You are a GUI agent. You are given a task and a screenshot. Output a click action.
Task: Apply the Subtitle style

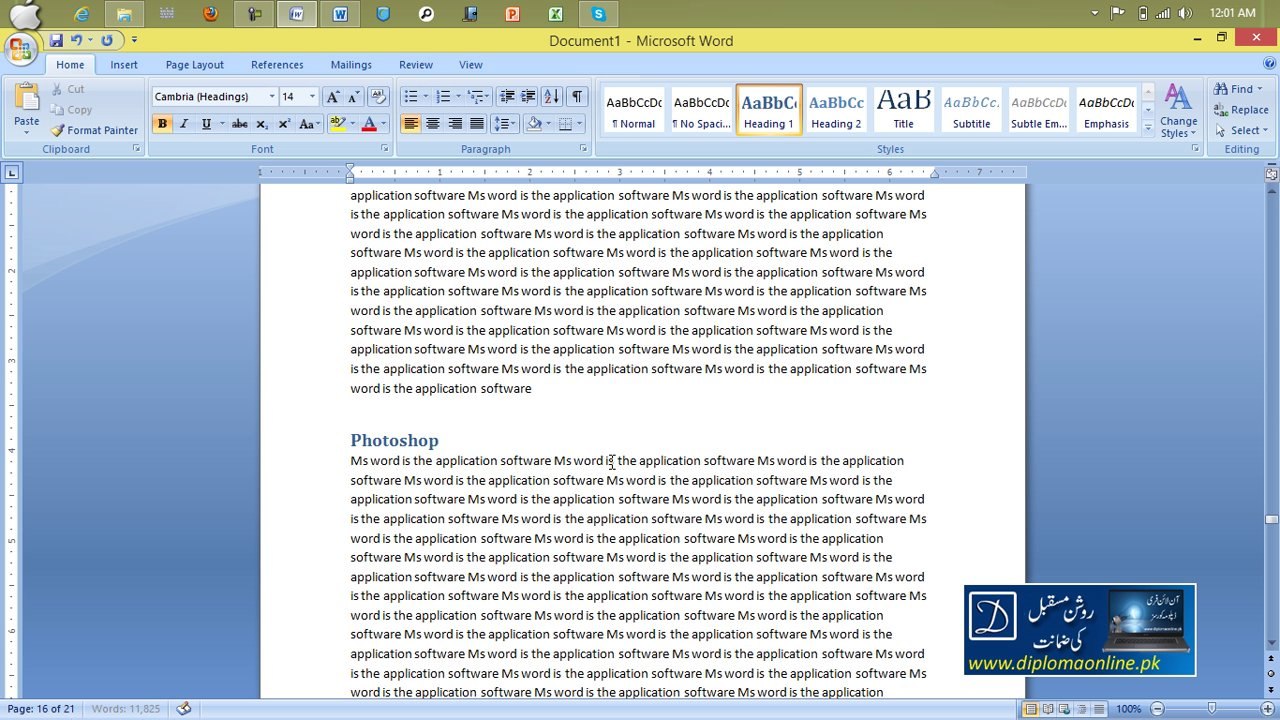(x=971, y=110)
